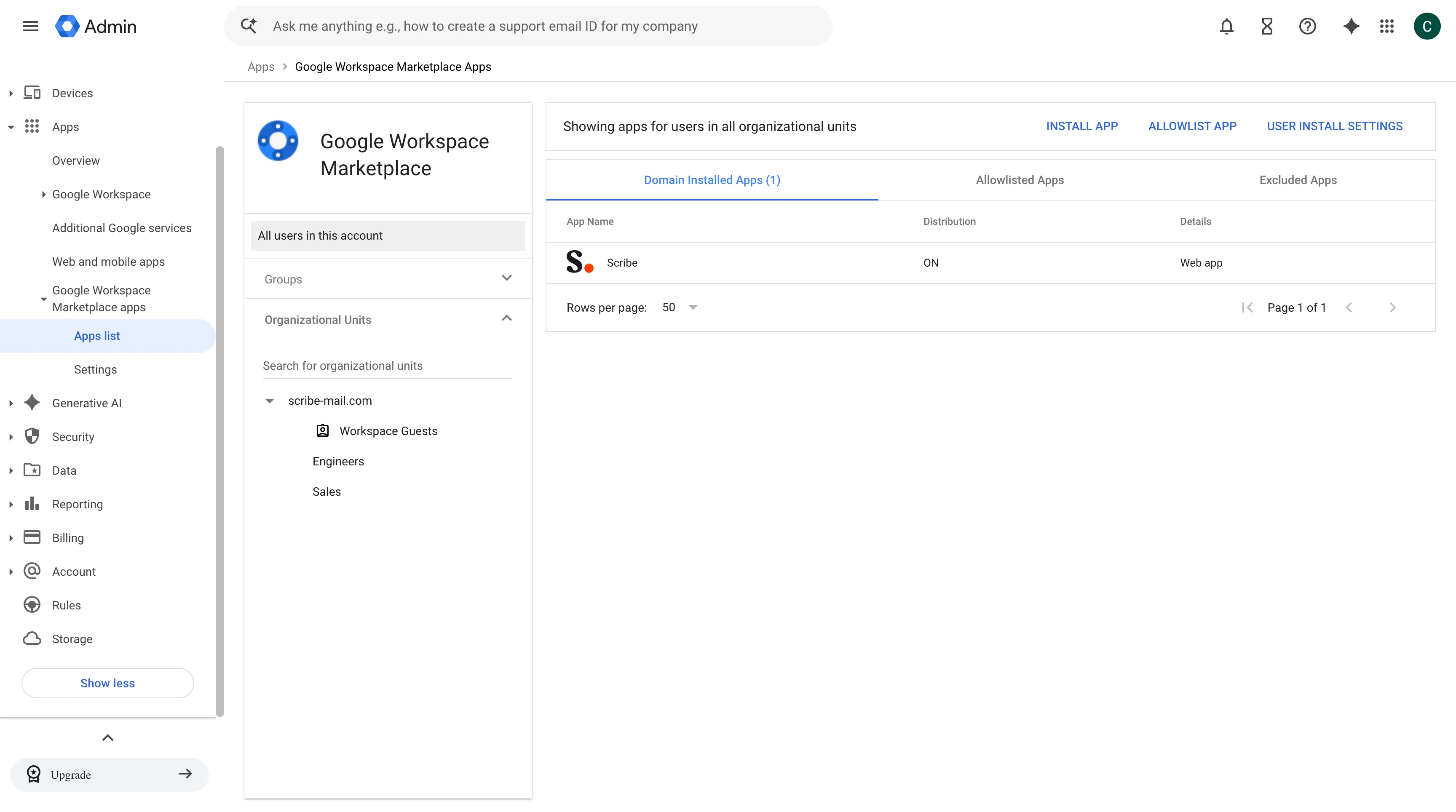1456x812 pixels.
Task: Open the help question mark icon
Action: click(x=1307, y=26)
